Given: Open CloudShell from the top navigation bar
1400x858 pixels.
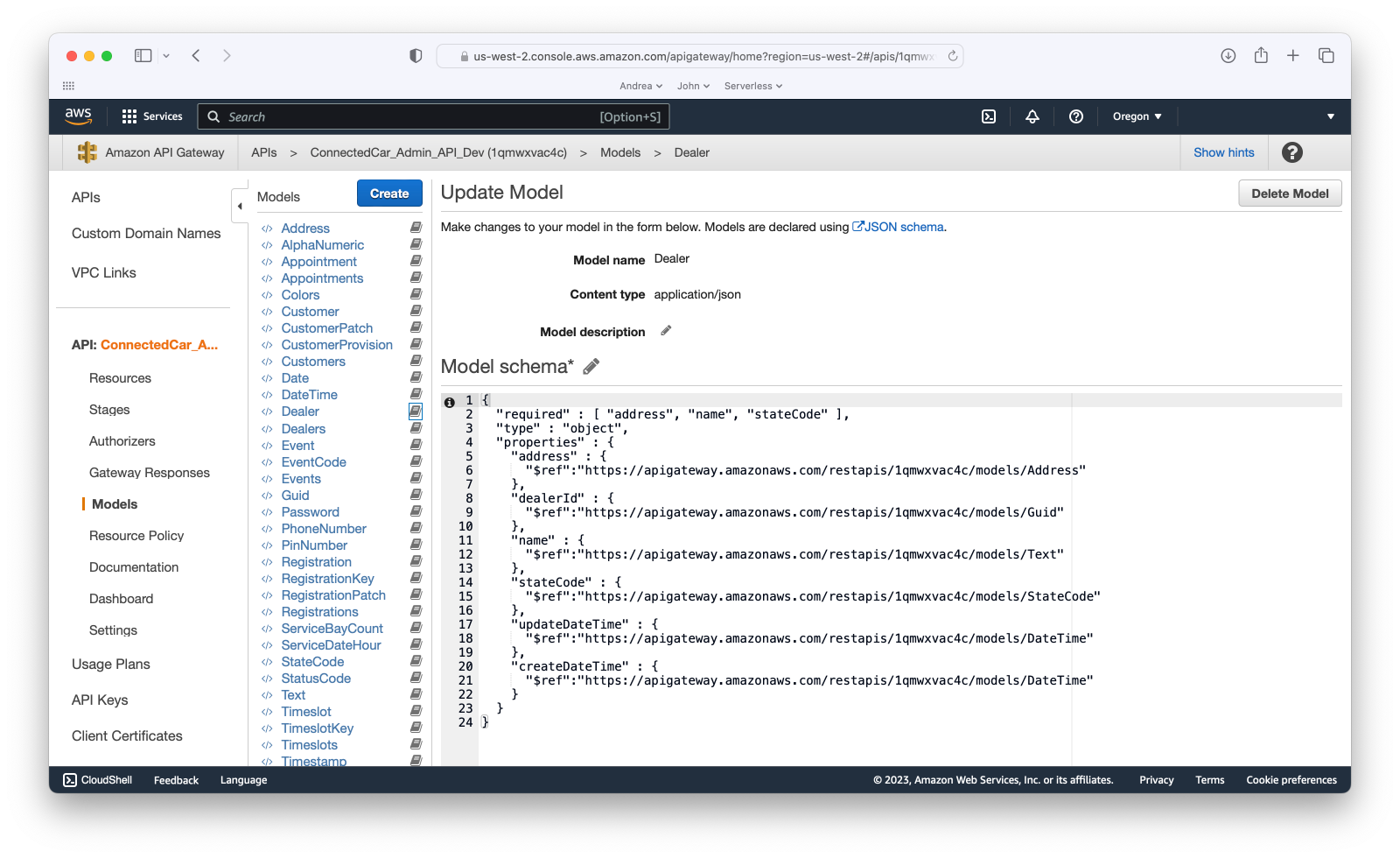Looking at the screenshot, I should pyautogui.click(x=989, y=116).
